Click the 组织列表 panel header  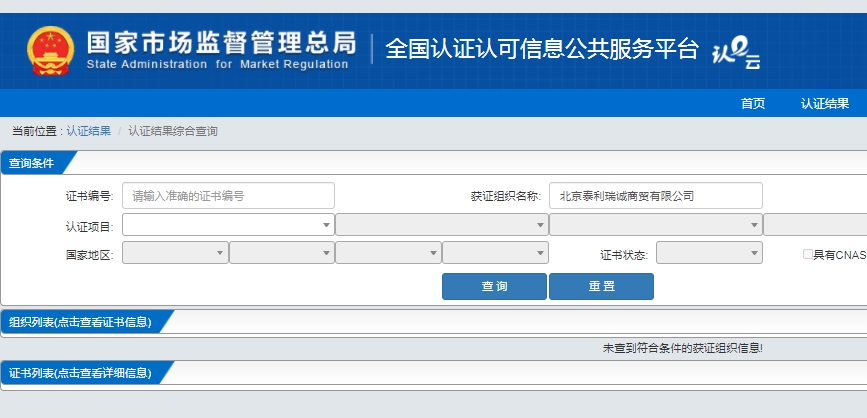tap(80, 322)
